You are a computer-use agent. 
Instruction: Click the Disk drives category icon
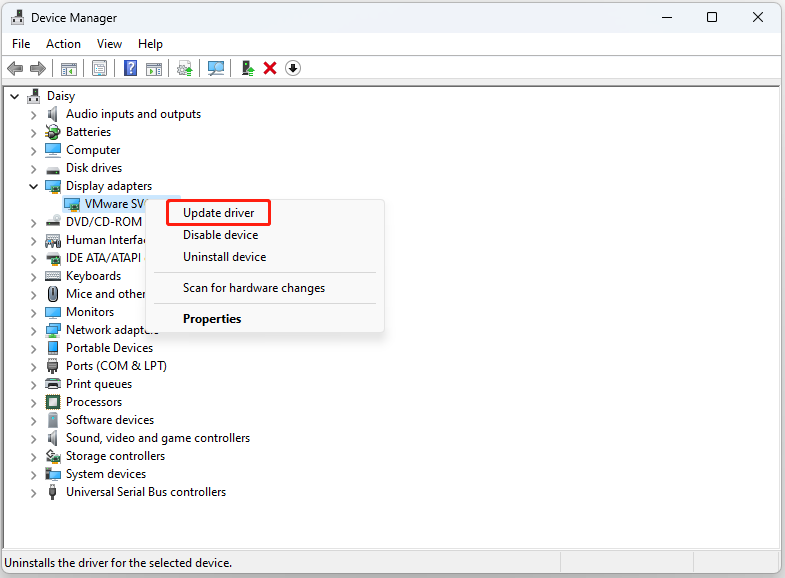click(53, 169)
